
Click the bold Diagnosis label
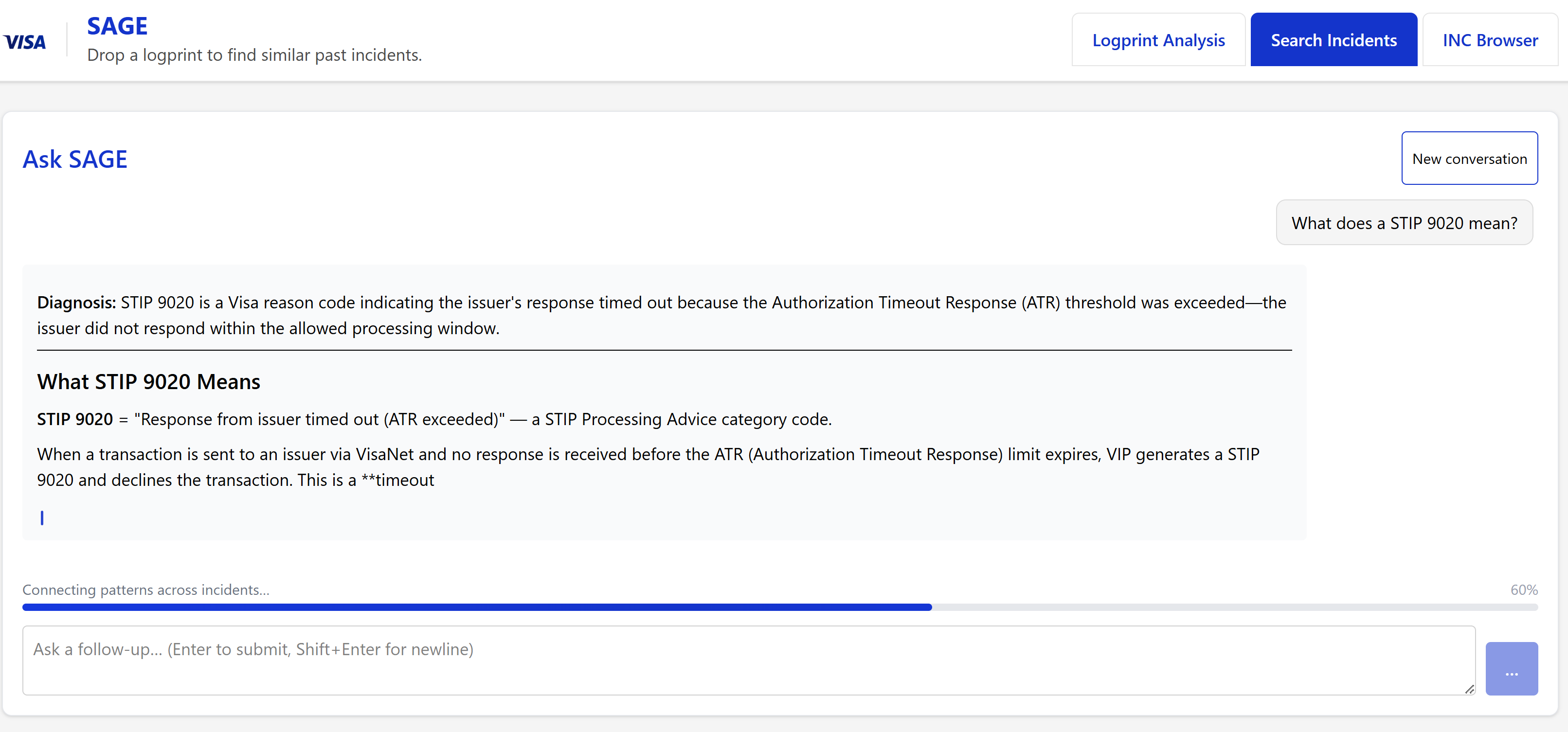coord(76,303)
